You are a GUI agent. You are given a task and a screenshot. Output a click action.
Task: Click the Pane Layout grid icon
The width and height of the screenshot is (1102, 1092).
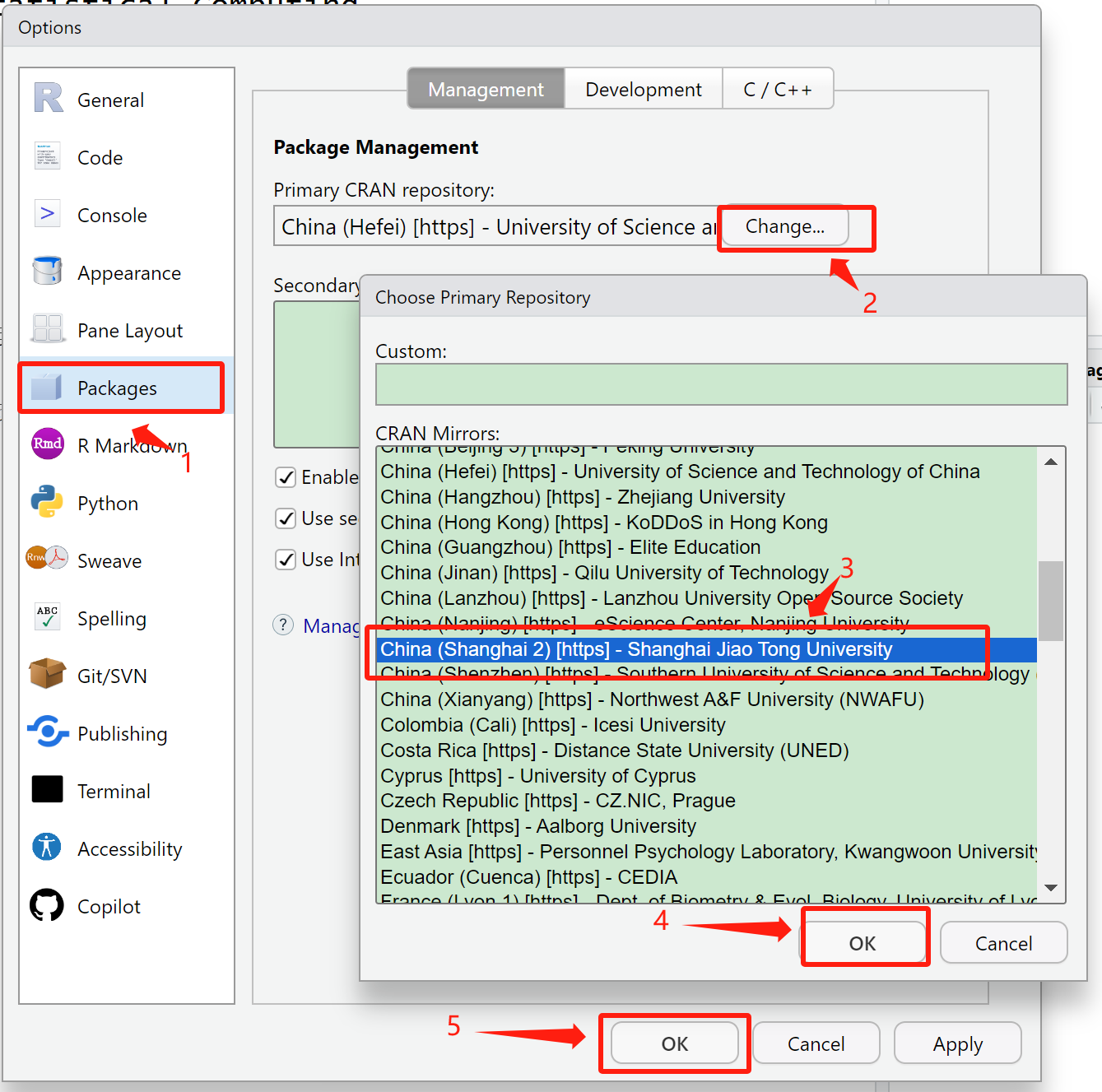coord(48,328)
